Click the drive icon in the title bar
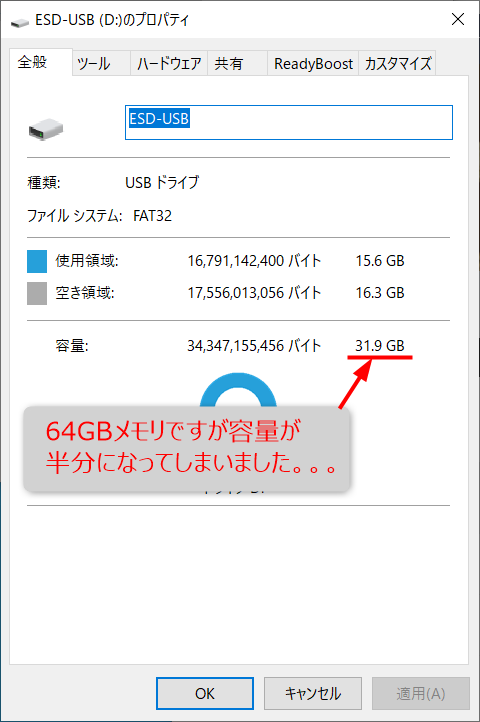Viewport: 480px width, 722px height. tap(20, 21)
